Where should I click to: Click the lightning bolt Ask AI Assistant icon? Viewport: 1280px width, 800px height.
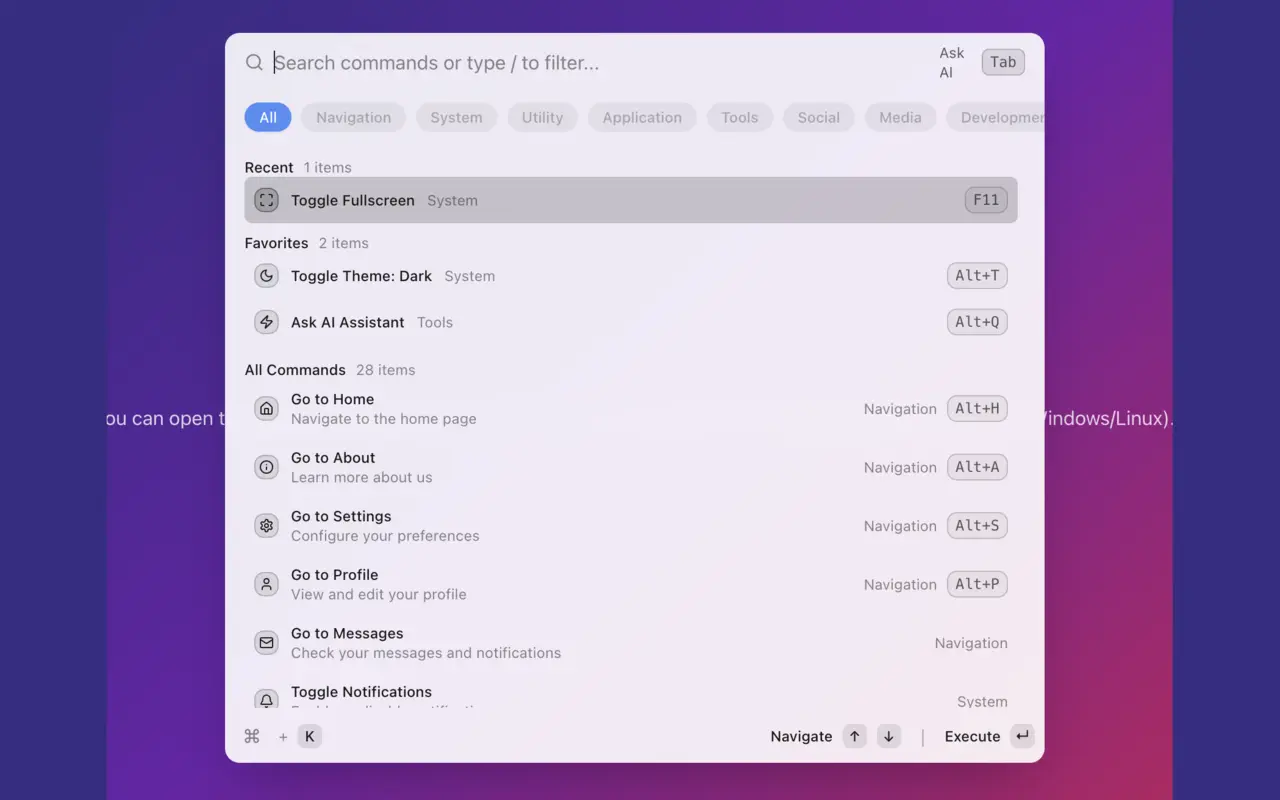(x=266, y=322)
